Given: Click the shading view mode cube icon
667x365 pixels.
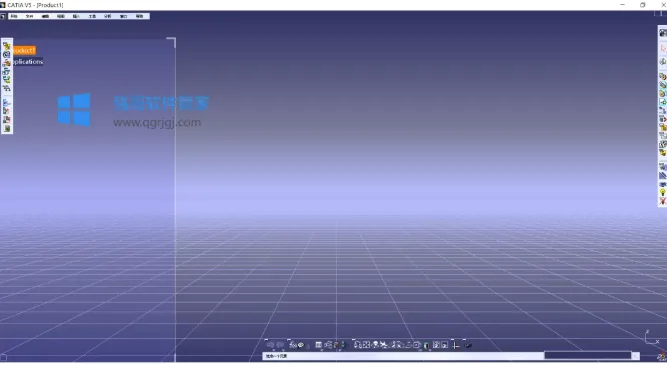Looking at the screenshot, I should tap(426, 345).
